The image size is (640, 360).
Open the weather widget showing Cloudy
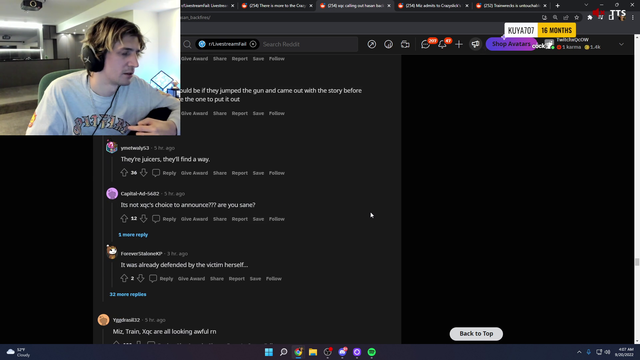[x=18, y=352]
